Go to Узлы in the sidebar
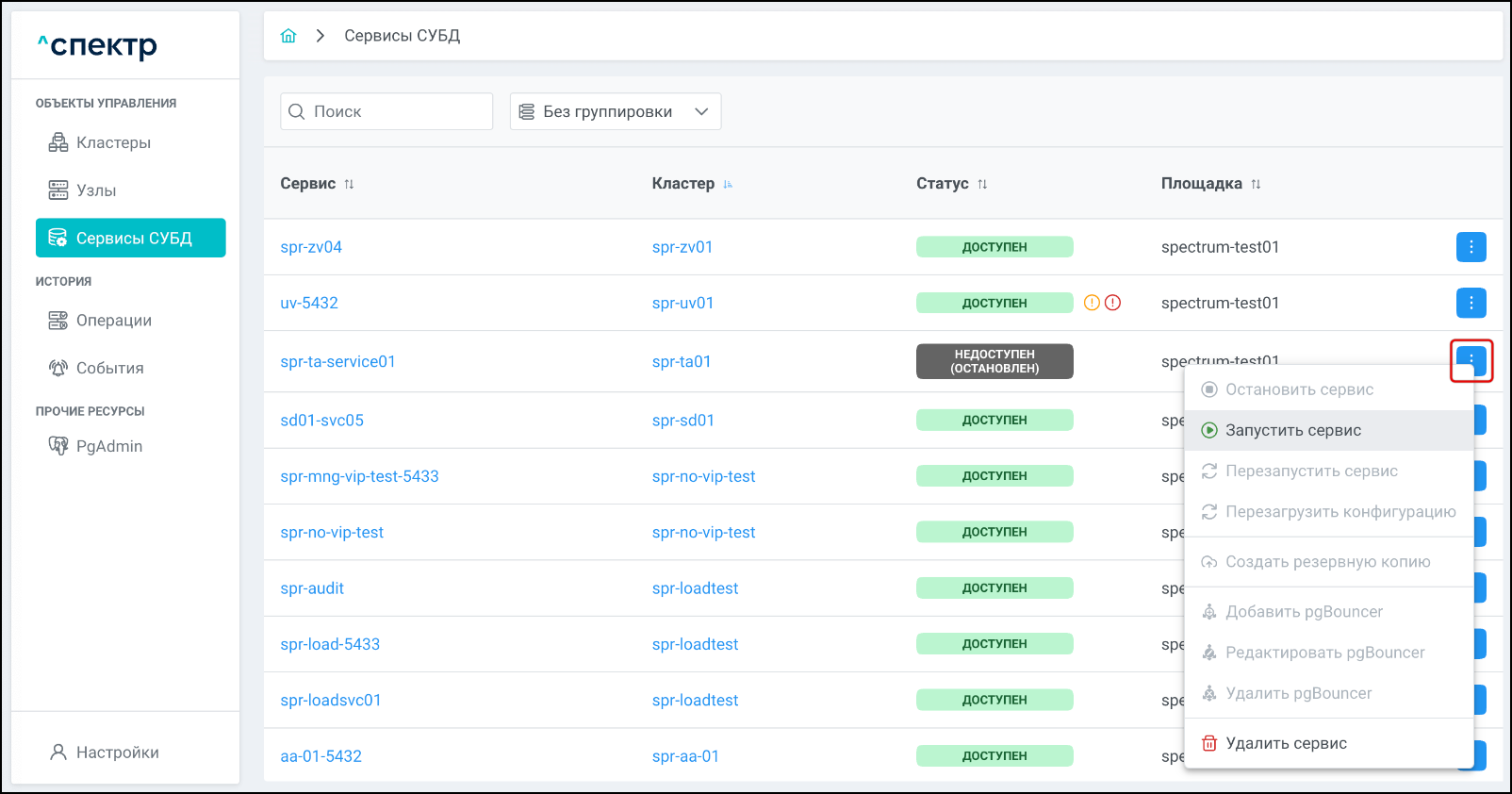Image resolution: width=1512 pixels, height=794 pixels. pyautogui.click(x=96, y=190)
